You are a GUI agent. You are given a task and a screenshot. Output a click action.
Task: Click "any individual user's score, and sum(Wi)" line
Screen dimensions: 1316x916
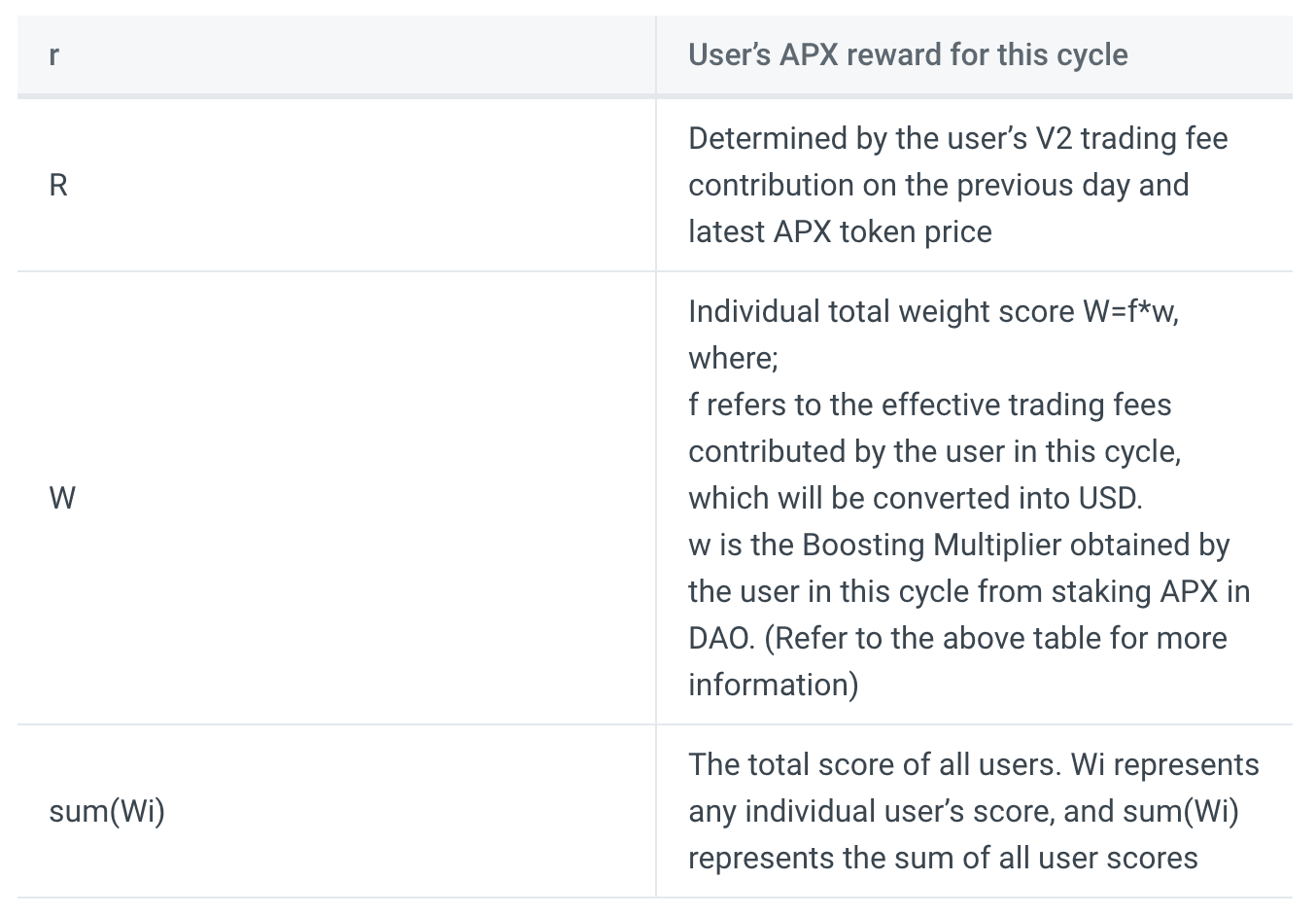pos(963,811)
